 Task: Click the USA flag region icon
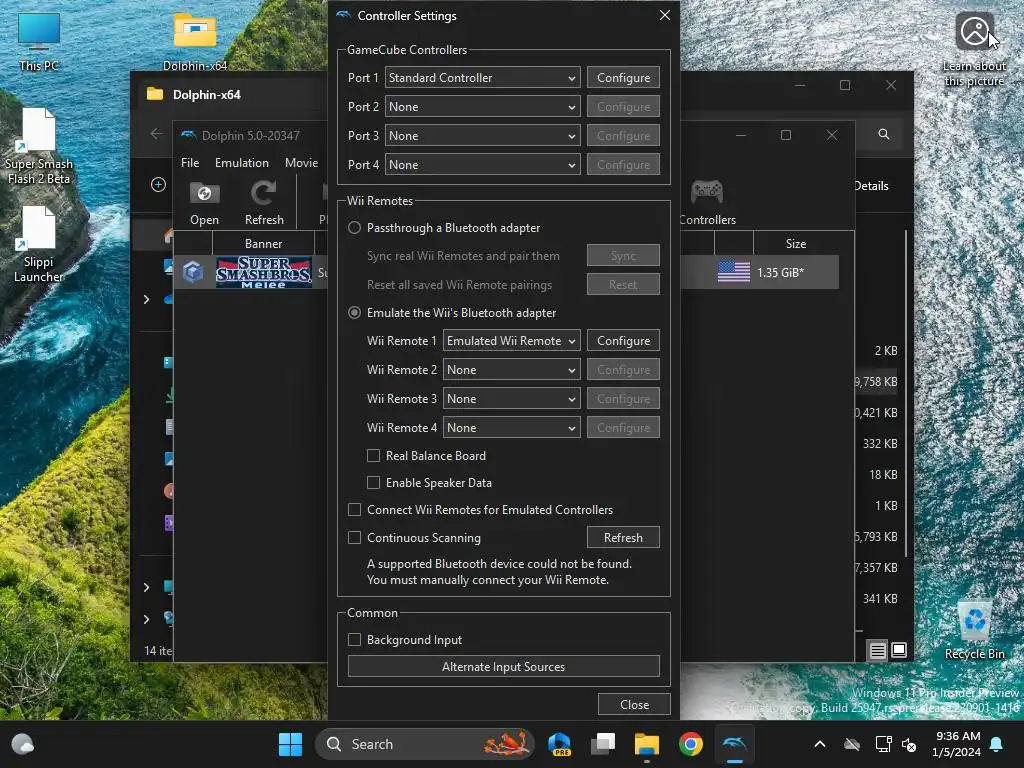[x=733, y=272]
